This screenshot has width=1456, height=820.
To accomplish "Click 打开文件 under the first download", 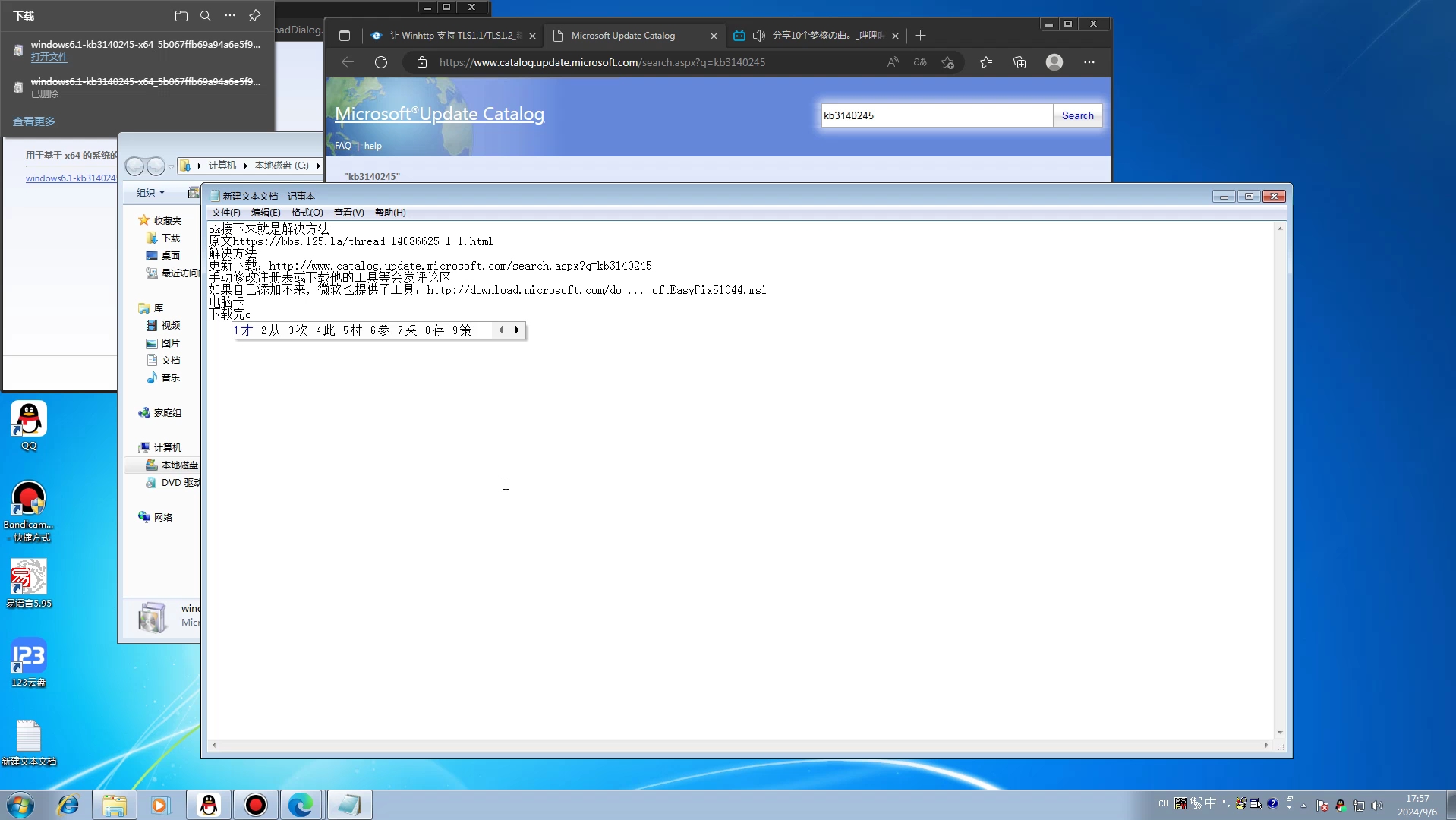I will pos(49,57).
